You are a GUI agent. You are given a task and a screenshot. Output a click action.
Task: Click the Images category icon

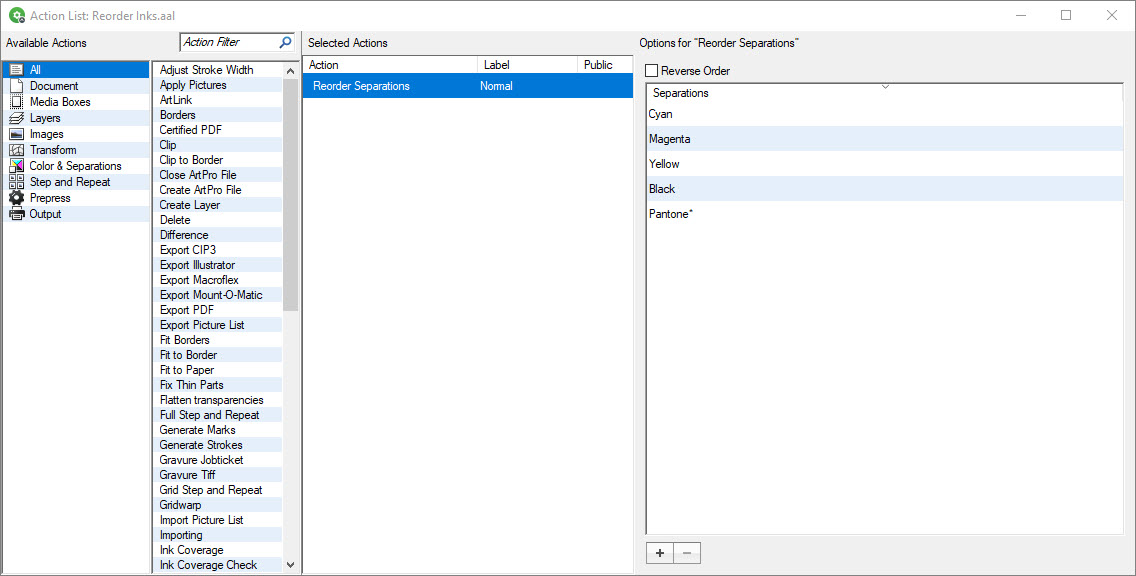16,134
